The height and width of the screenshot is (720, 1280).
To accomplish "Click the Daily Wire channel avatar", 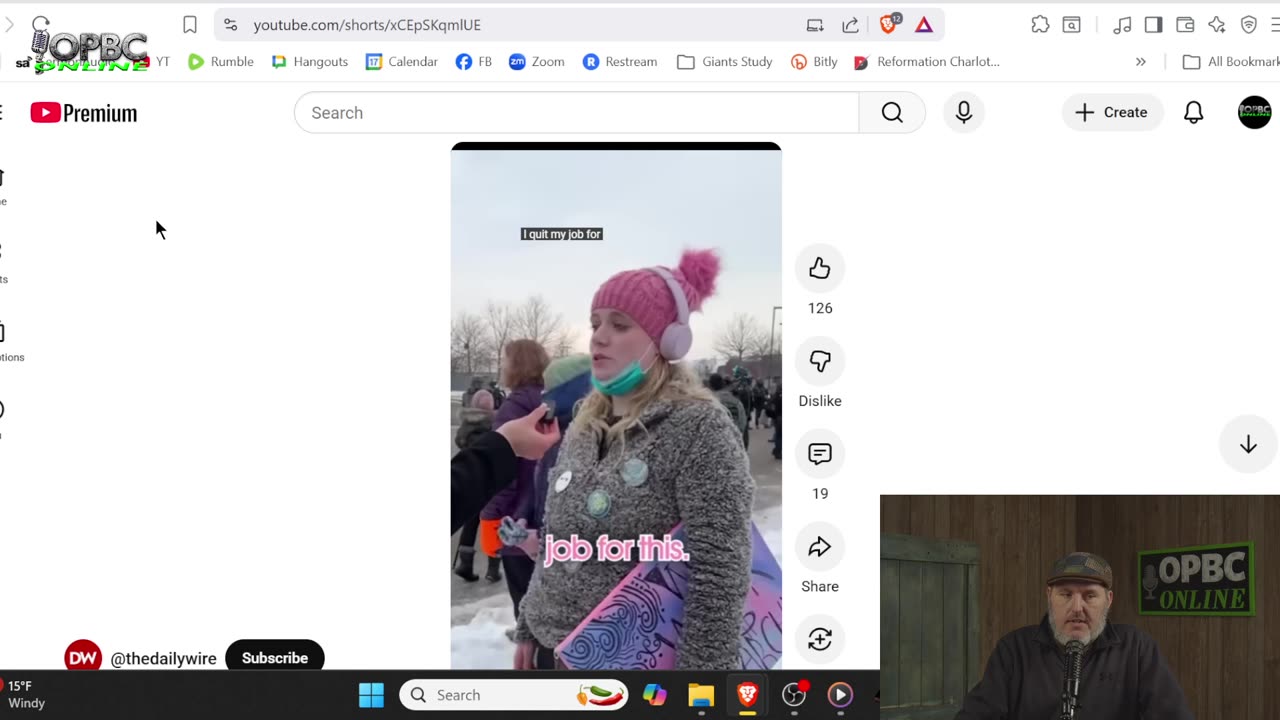I will [83, 656].
